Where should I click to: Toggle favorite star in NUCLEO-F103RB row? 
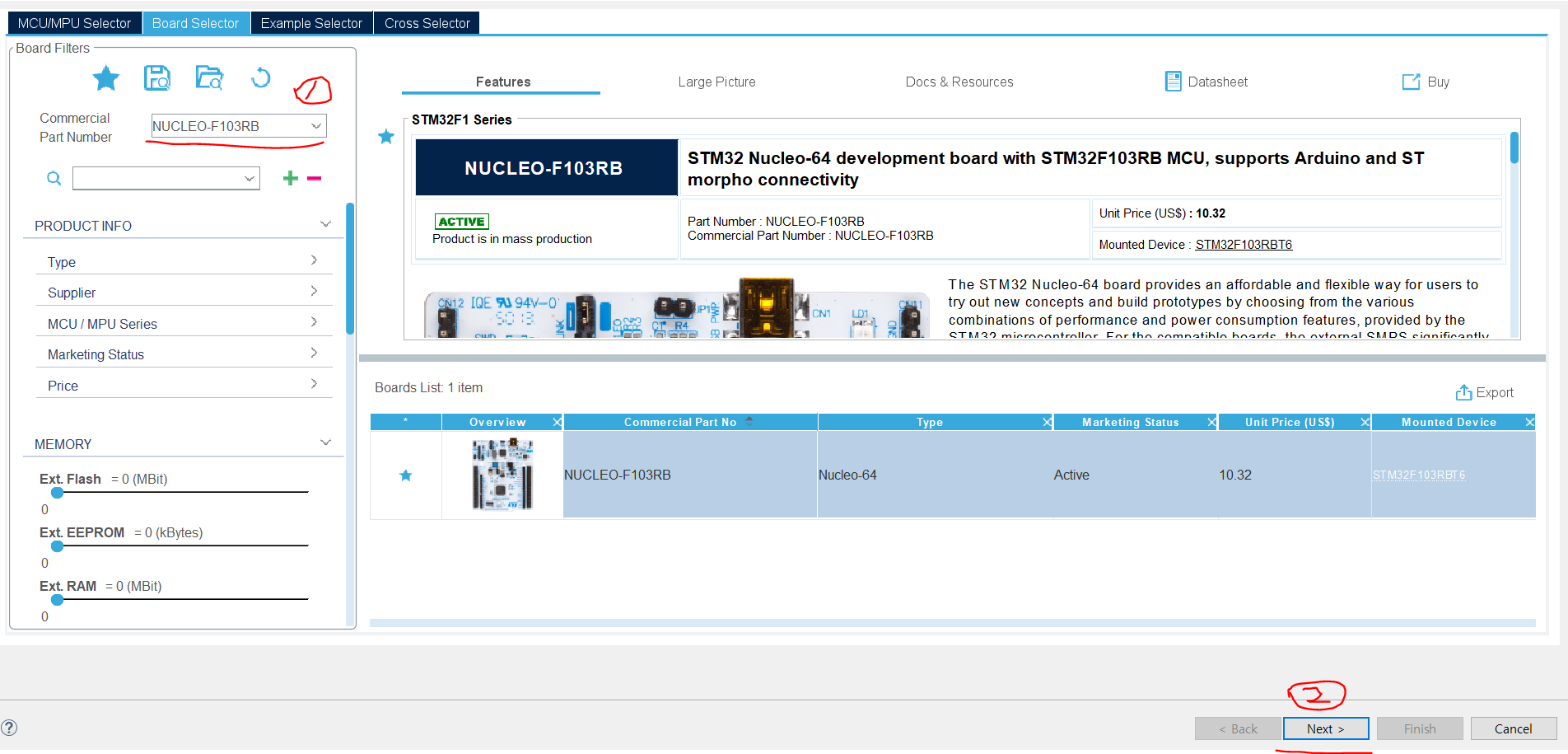(405, 475)
